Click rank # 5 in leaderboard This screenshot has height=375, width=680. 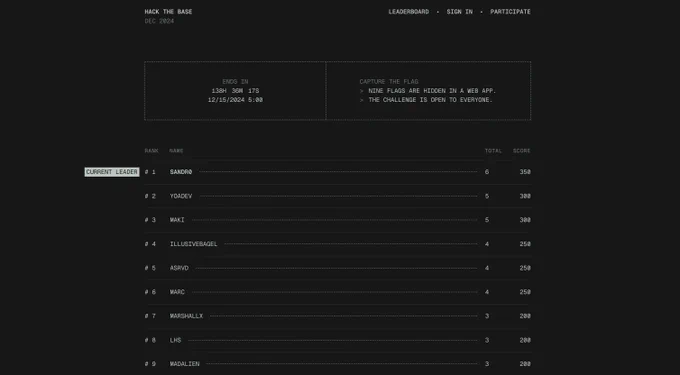tap(150, 268)
